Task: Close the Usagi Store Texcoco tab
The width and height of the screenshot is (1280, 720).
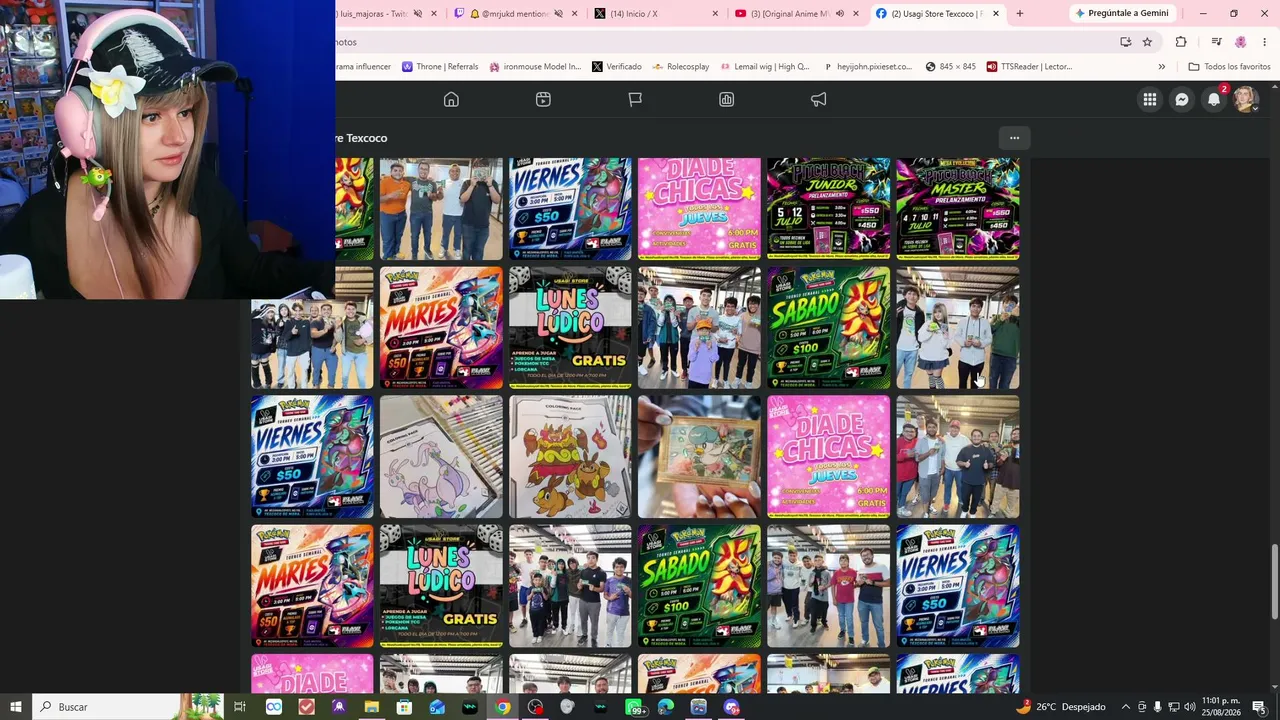Action: tap(996, 13)
